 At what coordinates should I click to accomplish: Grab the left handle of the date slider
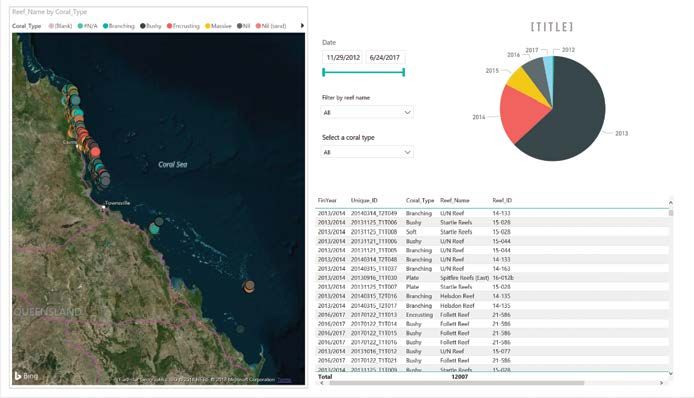(x=324, y=72)
